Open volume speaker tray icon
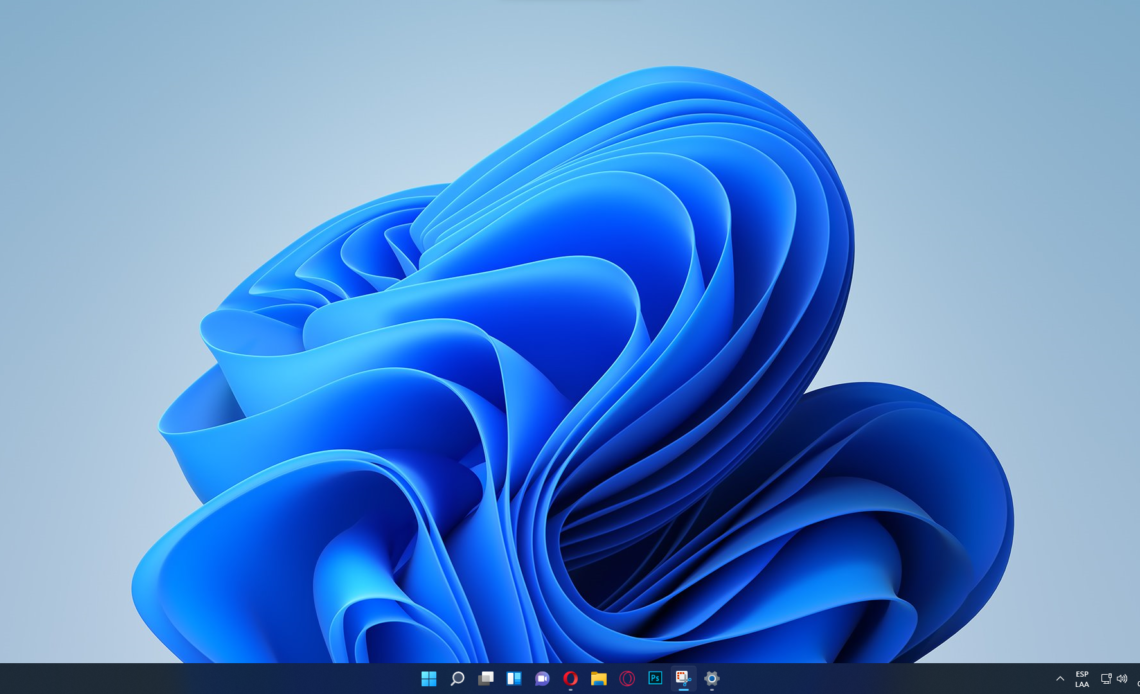Image resolution: width=1140 pixels, height=694 pixels. (1122, 679)
